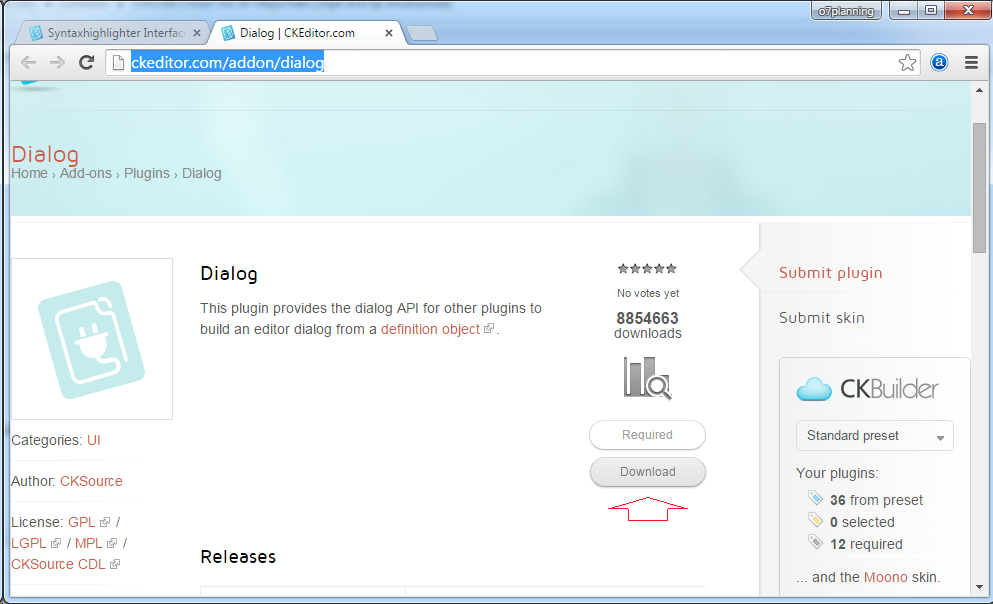Click the 'Releases' heading
993x604 pixels.
tap(238, 557)
